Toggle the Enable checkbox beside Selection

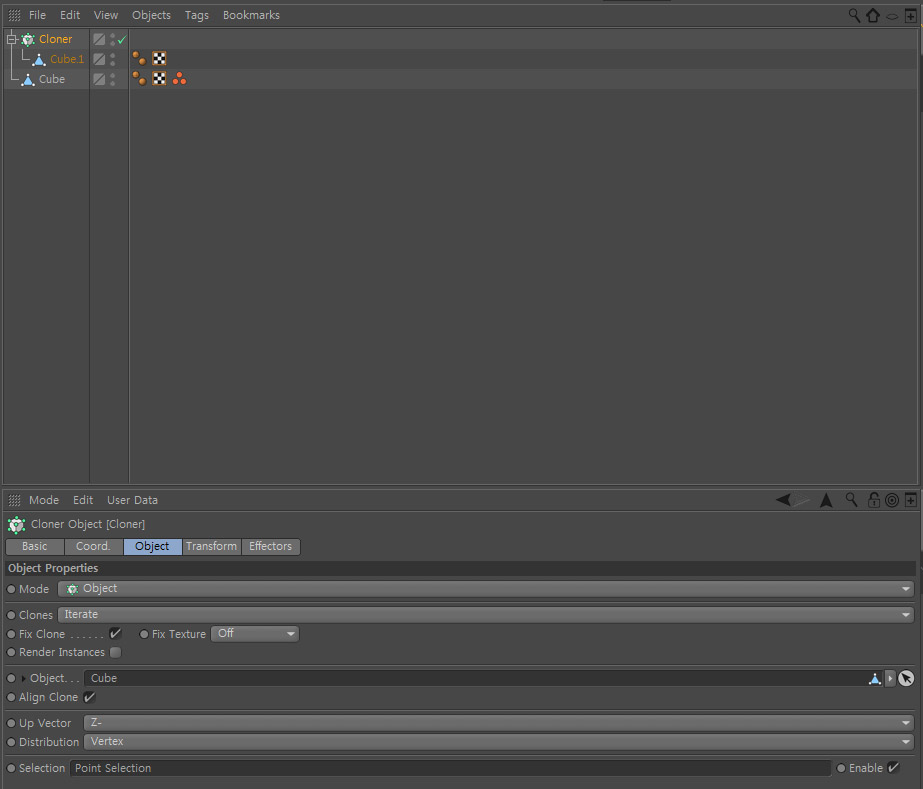click(894, 768)
